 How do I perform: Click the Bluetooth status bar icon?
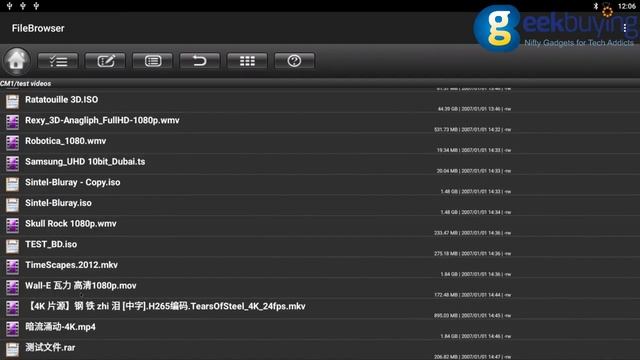coord(596,6)
